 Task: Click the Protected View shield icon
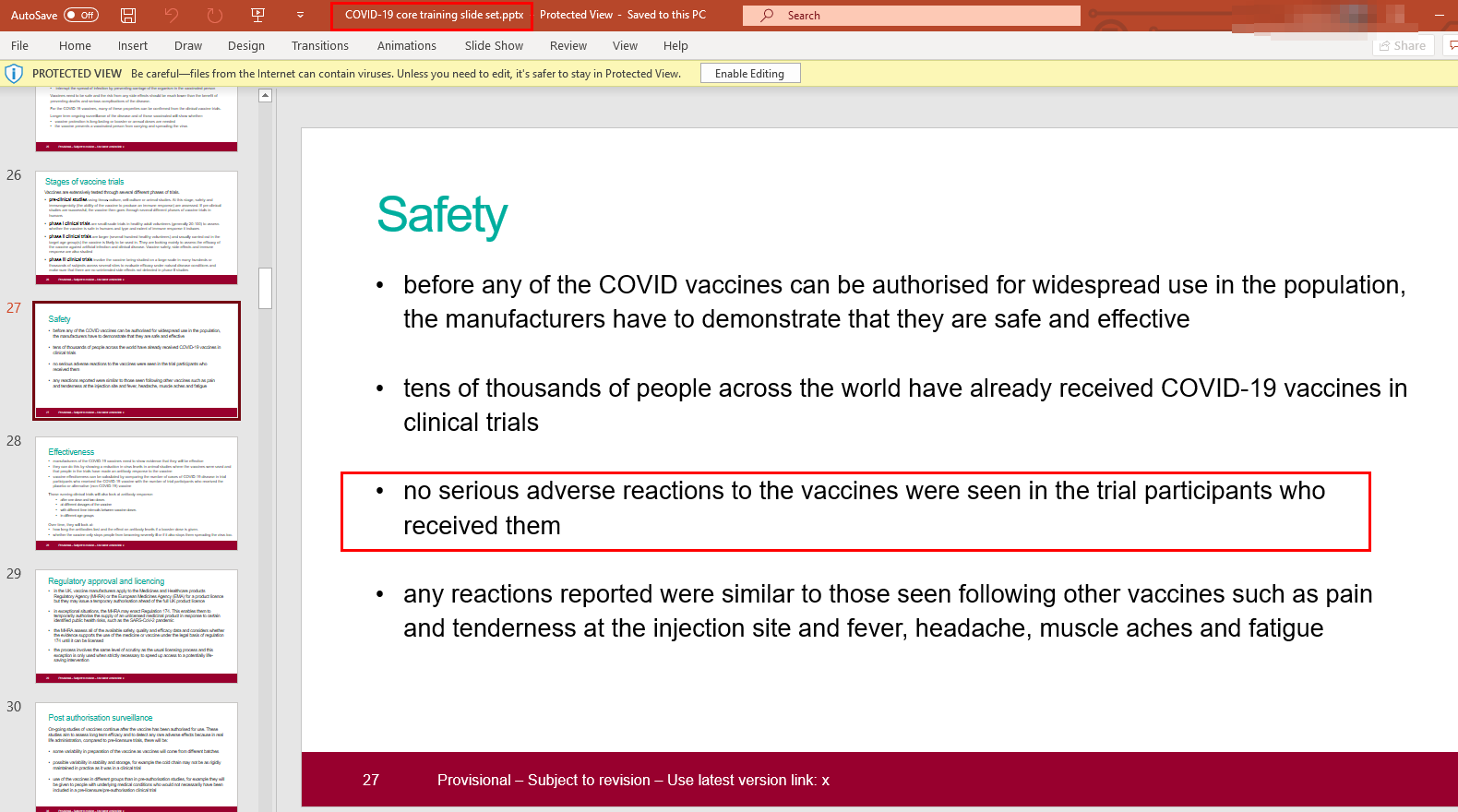[x=14, y=74]
